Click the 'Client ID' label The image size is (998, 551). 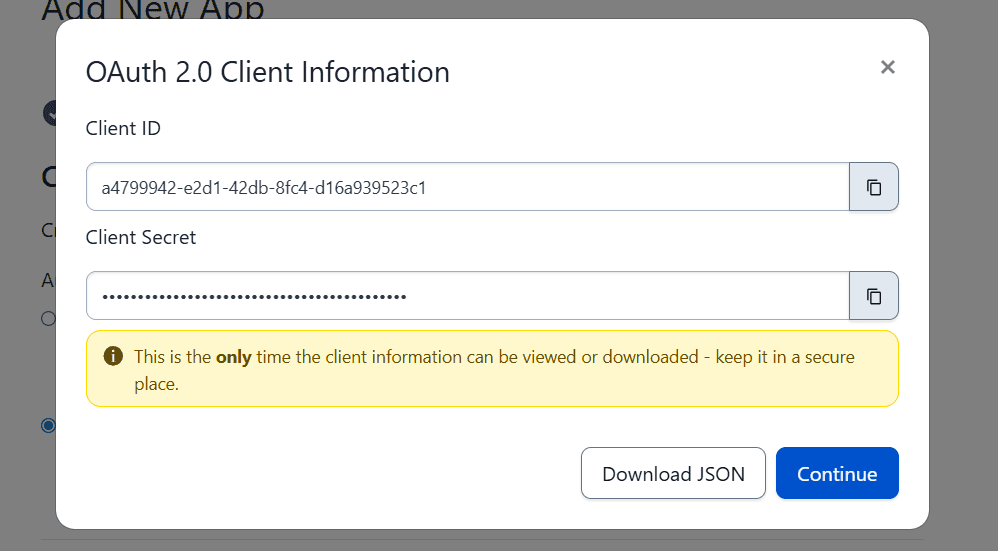pos(123,129)
